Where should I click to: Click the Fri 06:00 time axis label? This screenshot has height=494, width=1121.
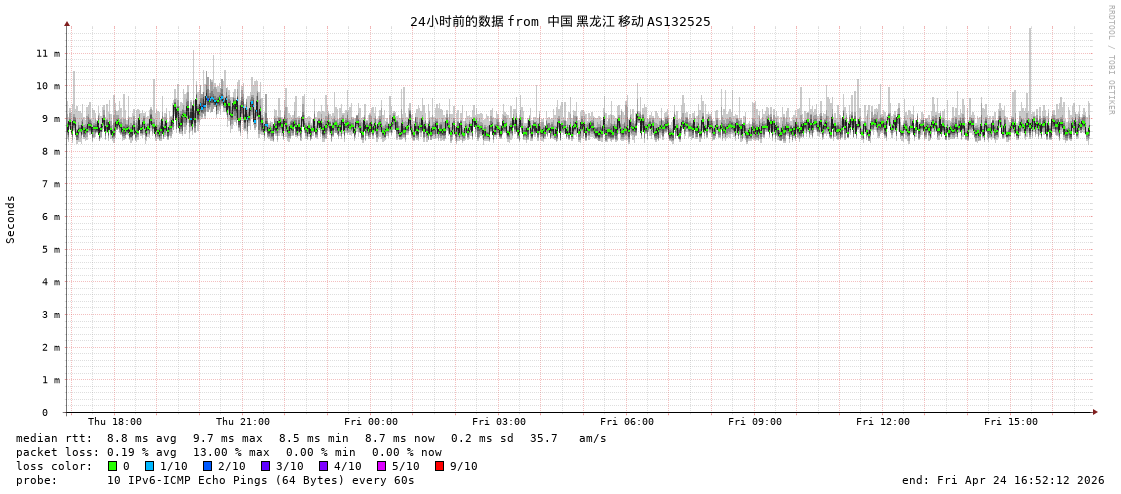627,422
